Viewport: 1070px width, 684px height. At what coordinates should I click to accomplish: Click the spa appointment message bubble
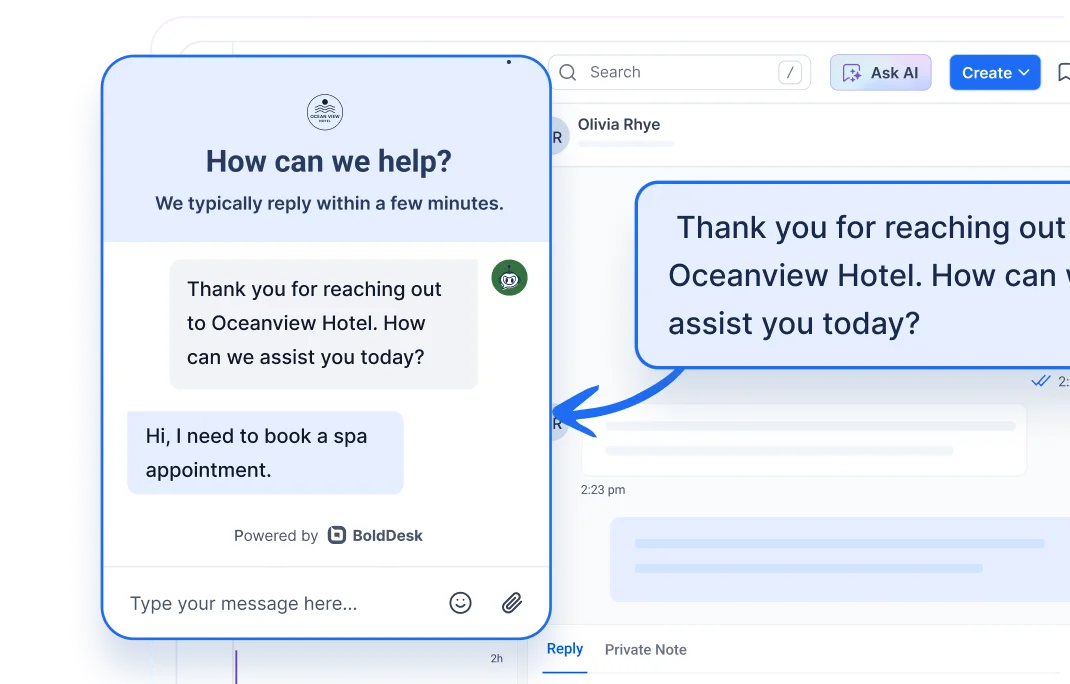coord(265,452)
